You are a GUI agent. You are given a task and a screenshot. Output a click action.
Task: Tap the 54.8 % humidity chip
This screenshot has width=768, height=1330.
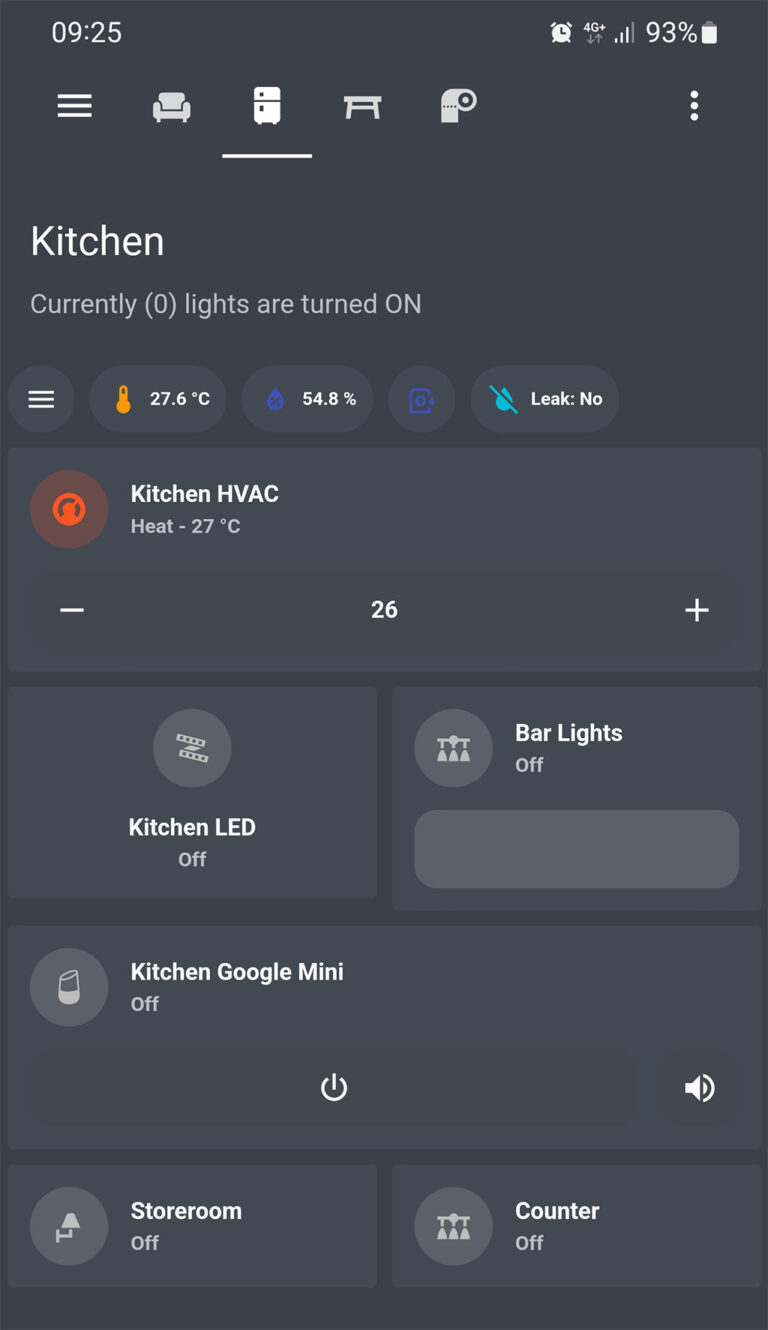tap(307, 399)
